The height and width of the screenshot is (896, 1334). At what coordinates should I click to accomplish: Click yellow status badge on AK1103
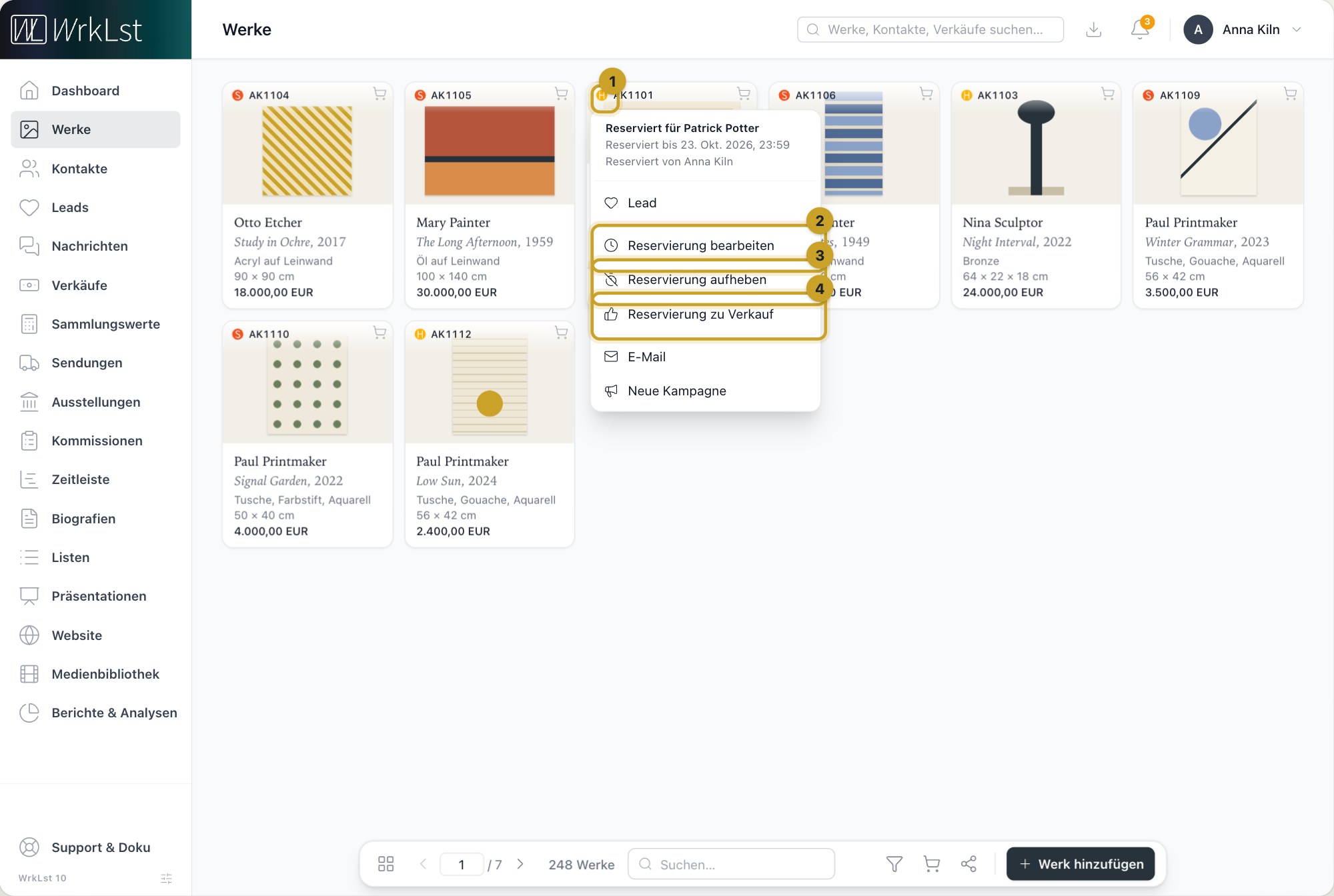click(966, 95)
